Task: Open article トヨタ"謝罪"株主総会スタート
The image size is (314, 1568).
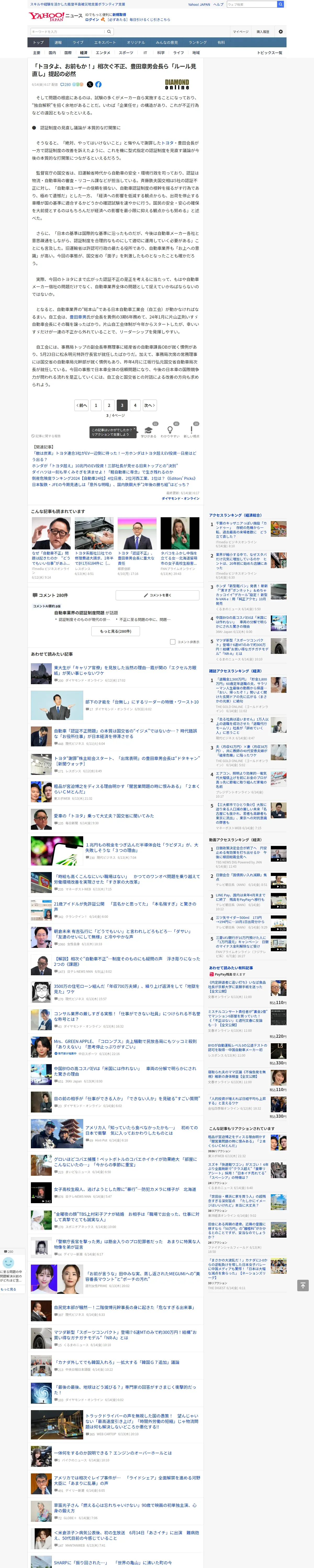Action: (x=127, y=761)
